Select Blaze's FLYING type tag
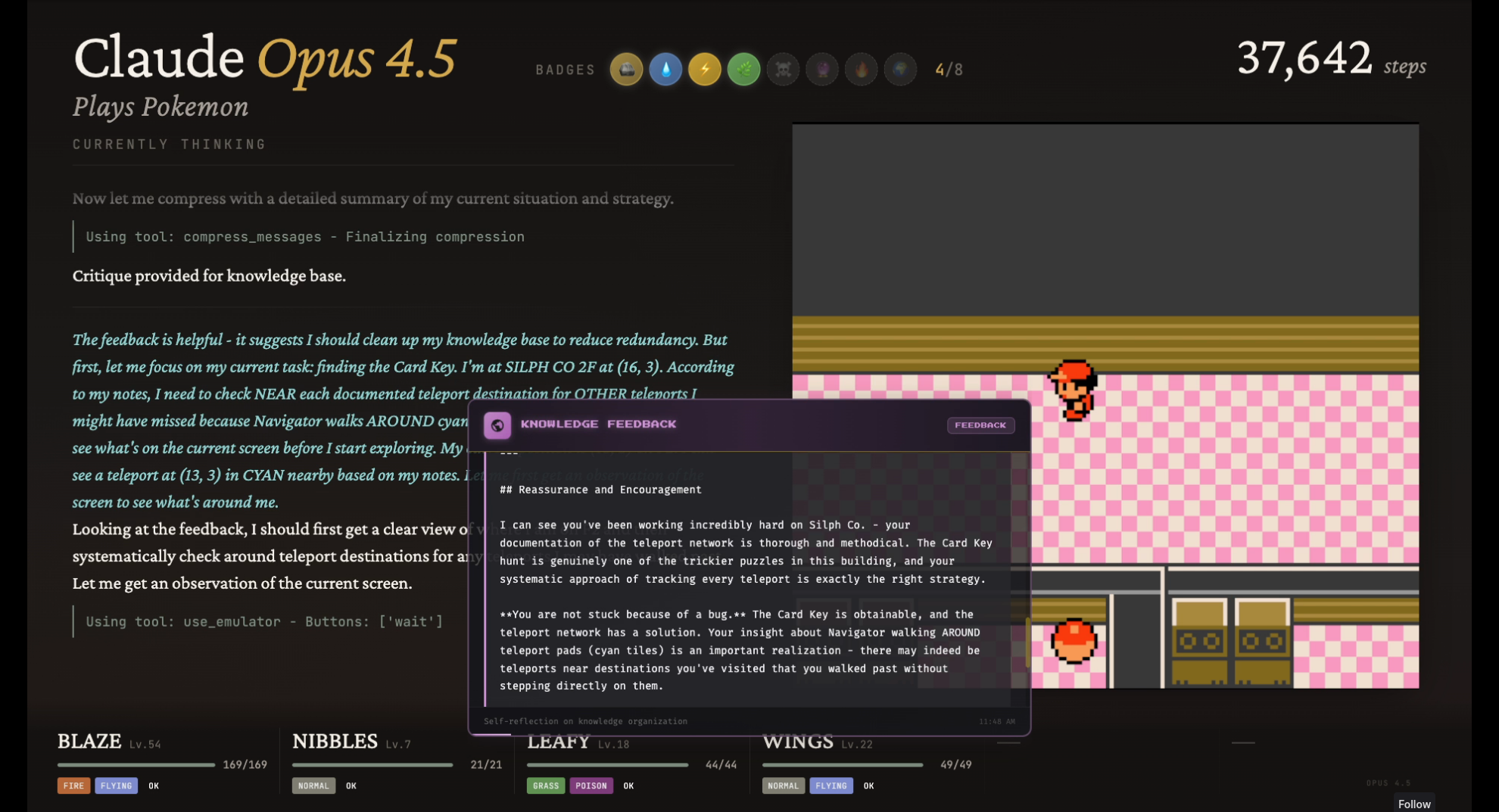1499x812 pixels. [117, 786]
